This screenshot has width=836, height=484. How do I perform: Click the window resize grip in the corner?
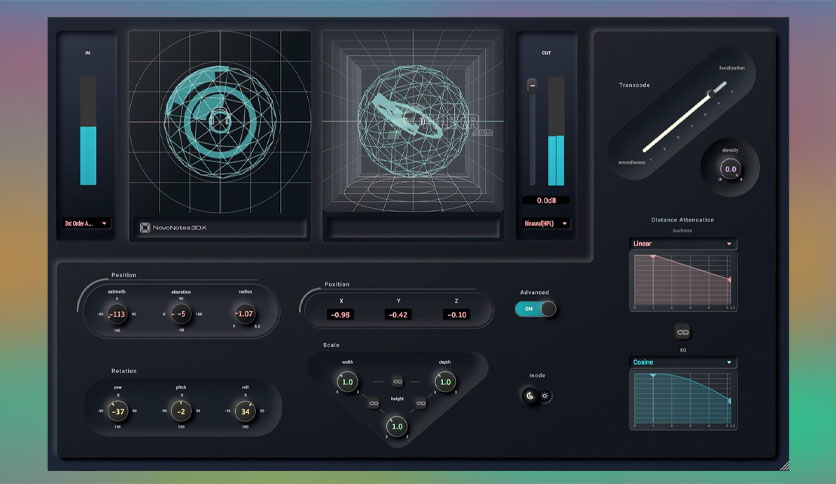pos(784,466)
